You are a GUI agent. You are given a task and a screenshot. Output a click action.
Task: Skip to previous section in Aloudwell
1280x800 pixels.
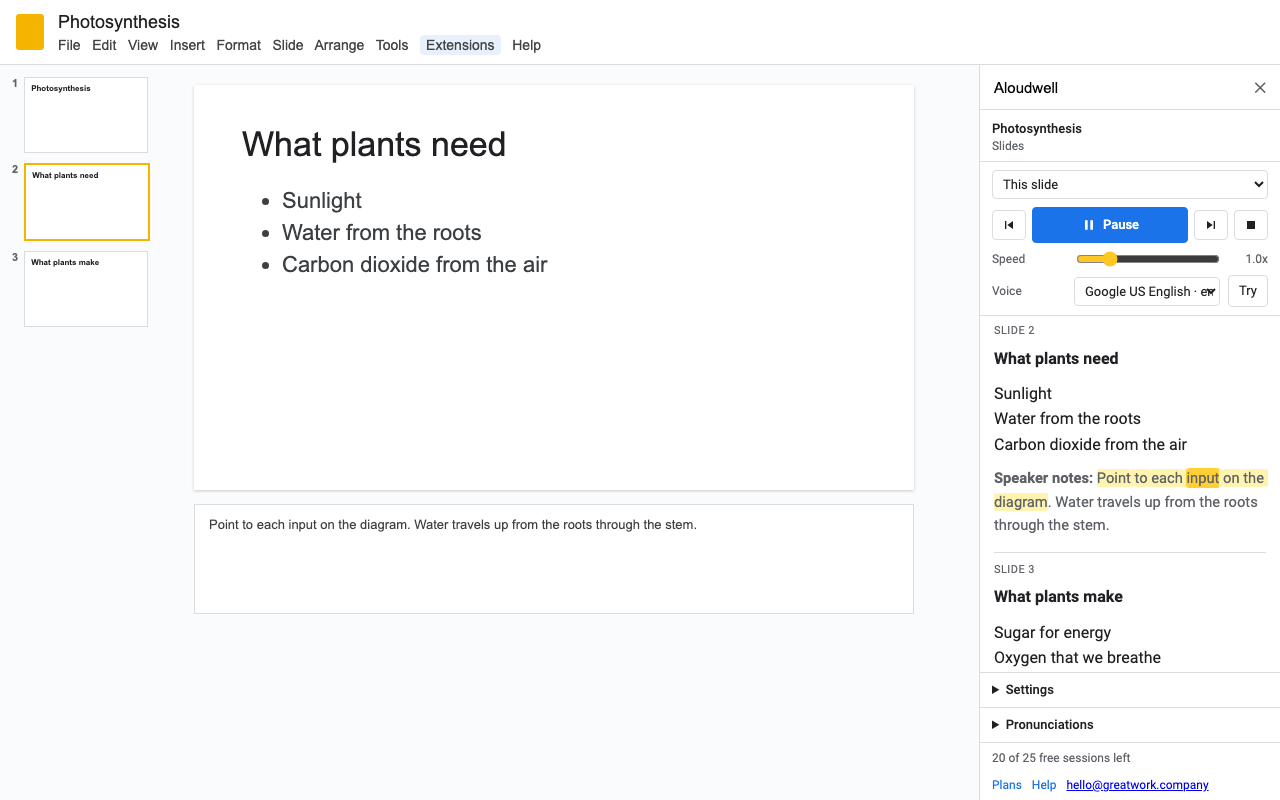[1009, 225]
